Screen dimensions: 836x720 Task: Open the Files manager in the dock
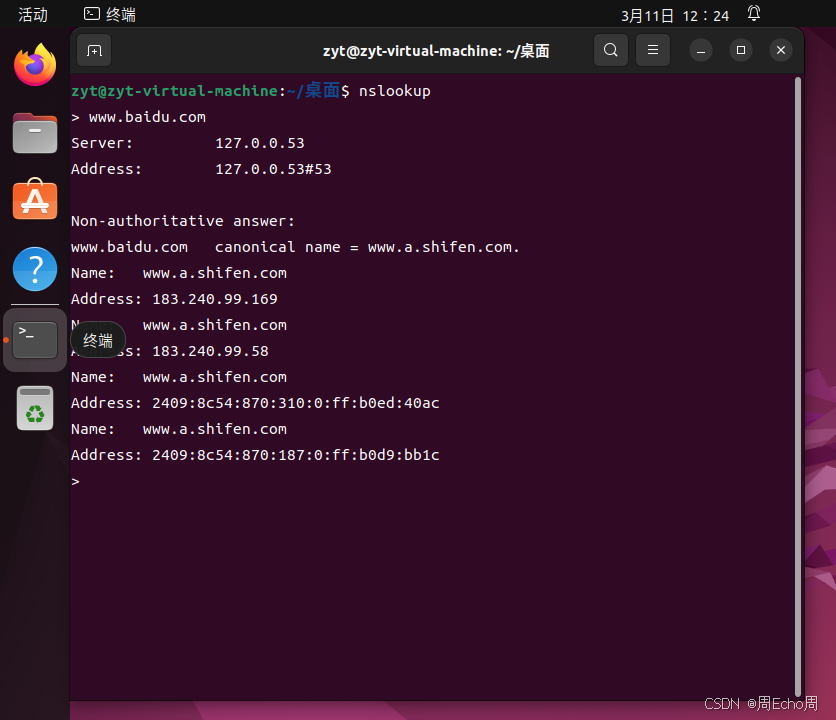coord(35,133)
